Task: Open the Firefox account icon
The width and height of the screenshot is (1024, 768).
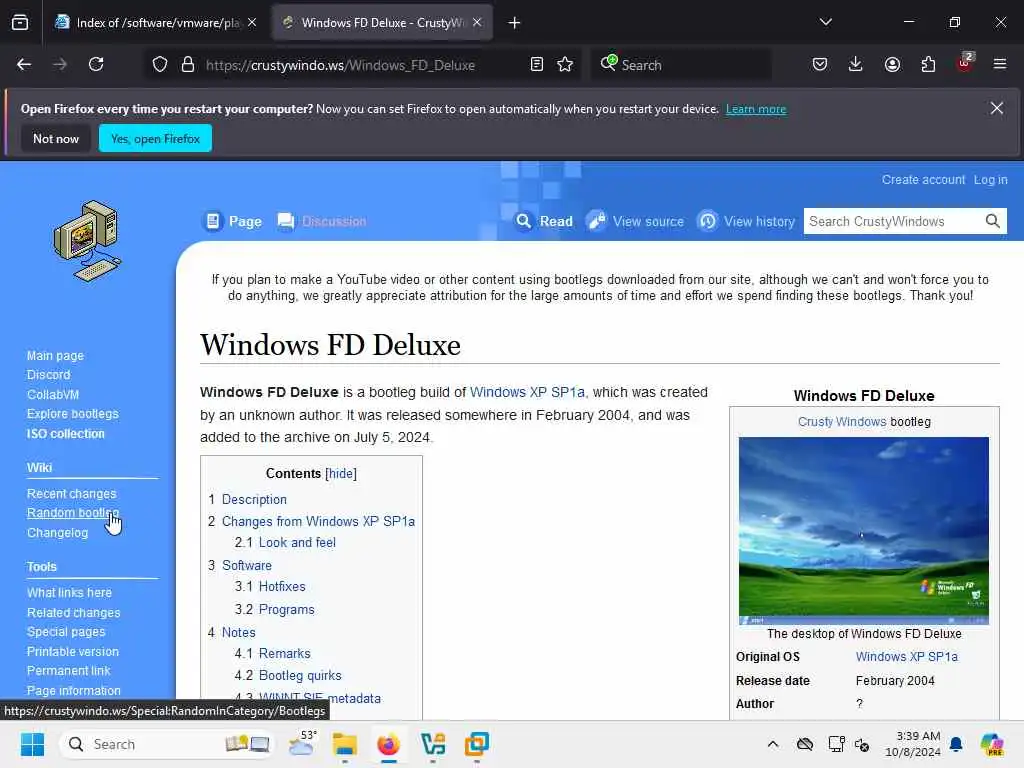Action: [892, 64]
